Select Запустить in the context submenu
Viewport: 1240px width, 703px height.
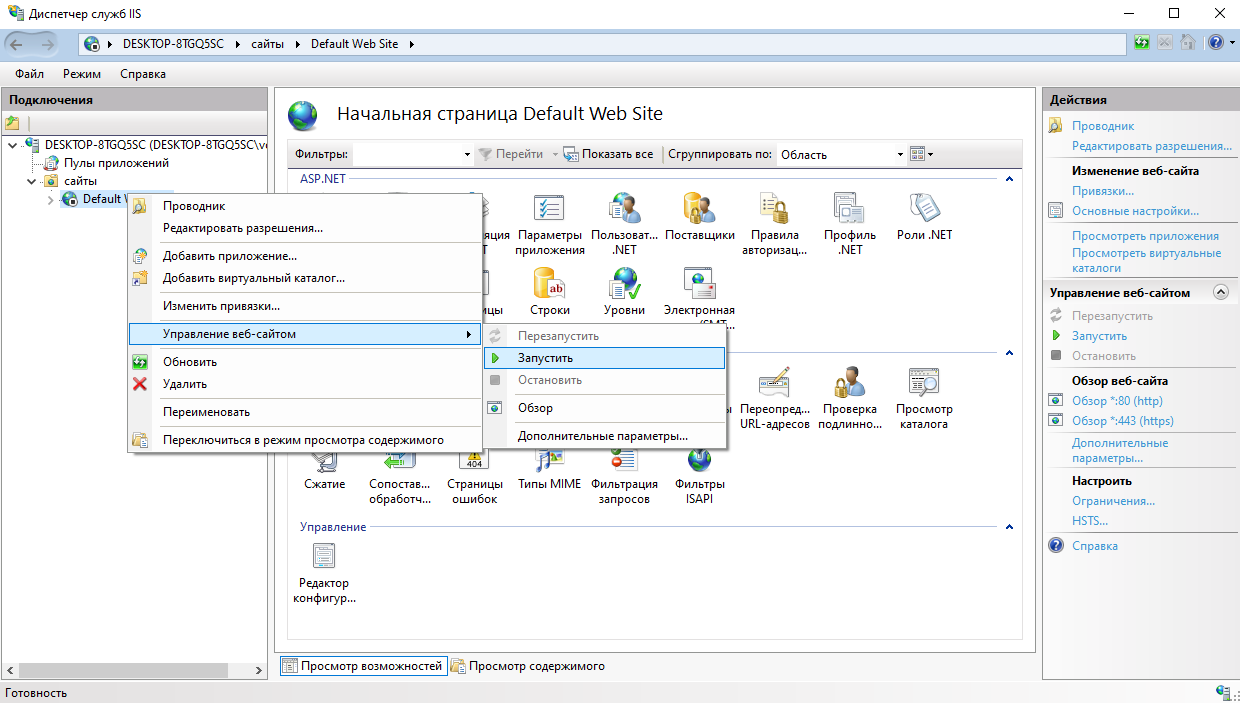click(545, 358)
